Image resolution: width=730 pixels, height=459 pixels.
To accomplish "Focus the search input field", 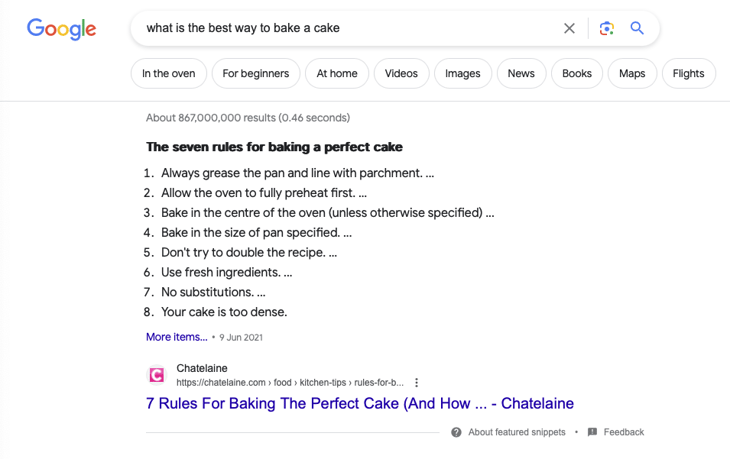I will tap(345, 28).
